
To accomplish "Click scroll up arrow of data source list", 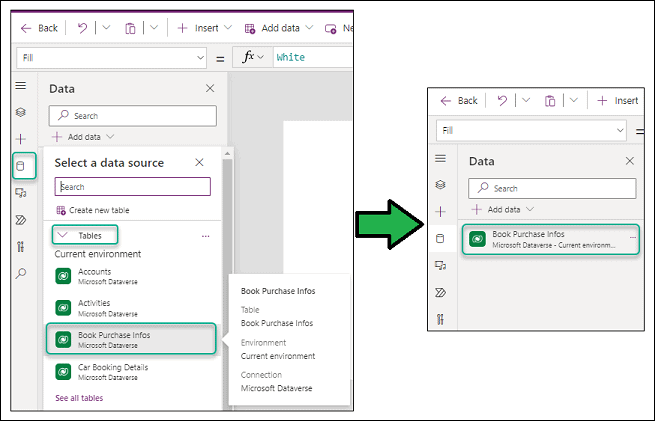I will tap(228, 154).
